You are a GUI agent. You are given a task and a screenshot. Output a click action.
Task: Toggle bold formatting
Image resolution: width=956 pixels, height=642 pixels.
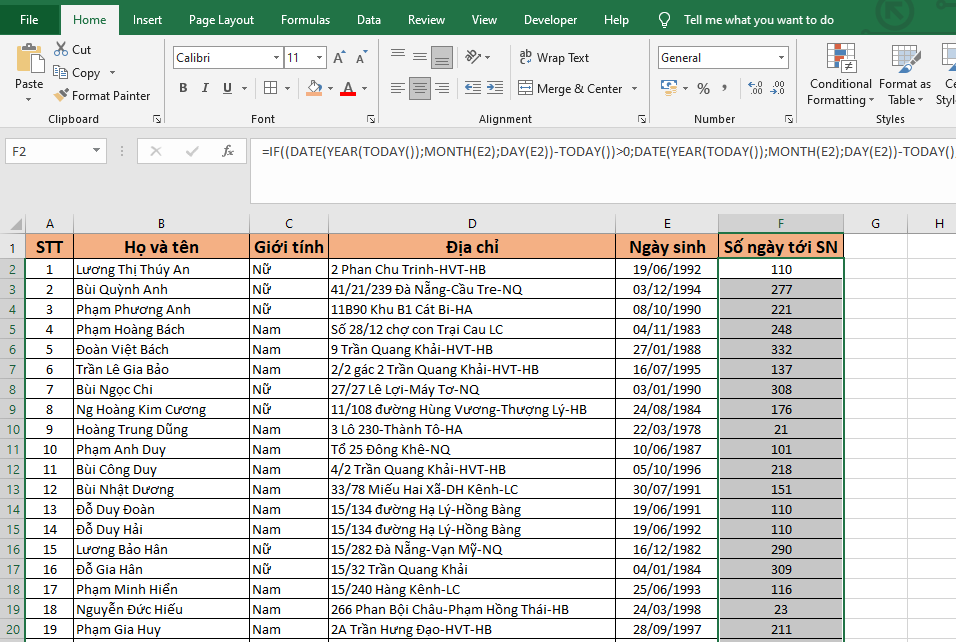[183, 89]
